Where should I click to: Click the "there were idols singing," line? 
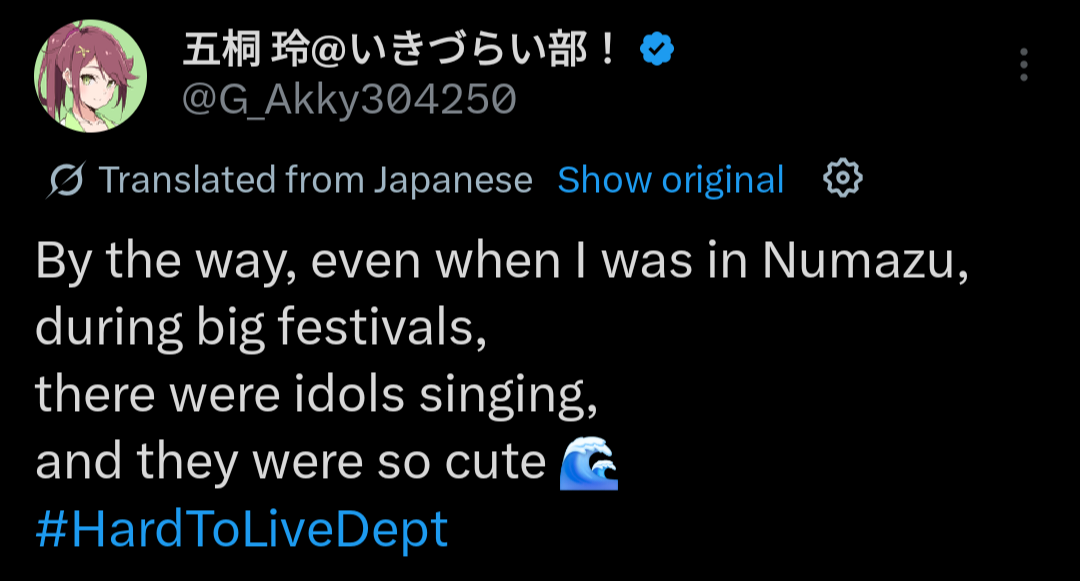pos(316,396)
